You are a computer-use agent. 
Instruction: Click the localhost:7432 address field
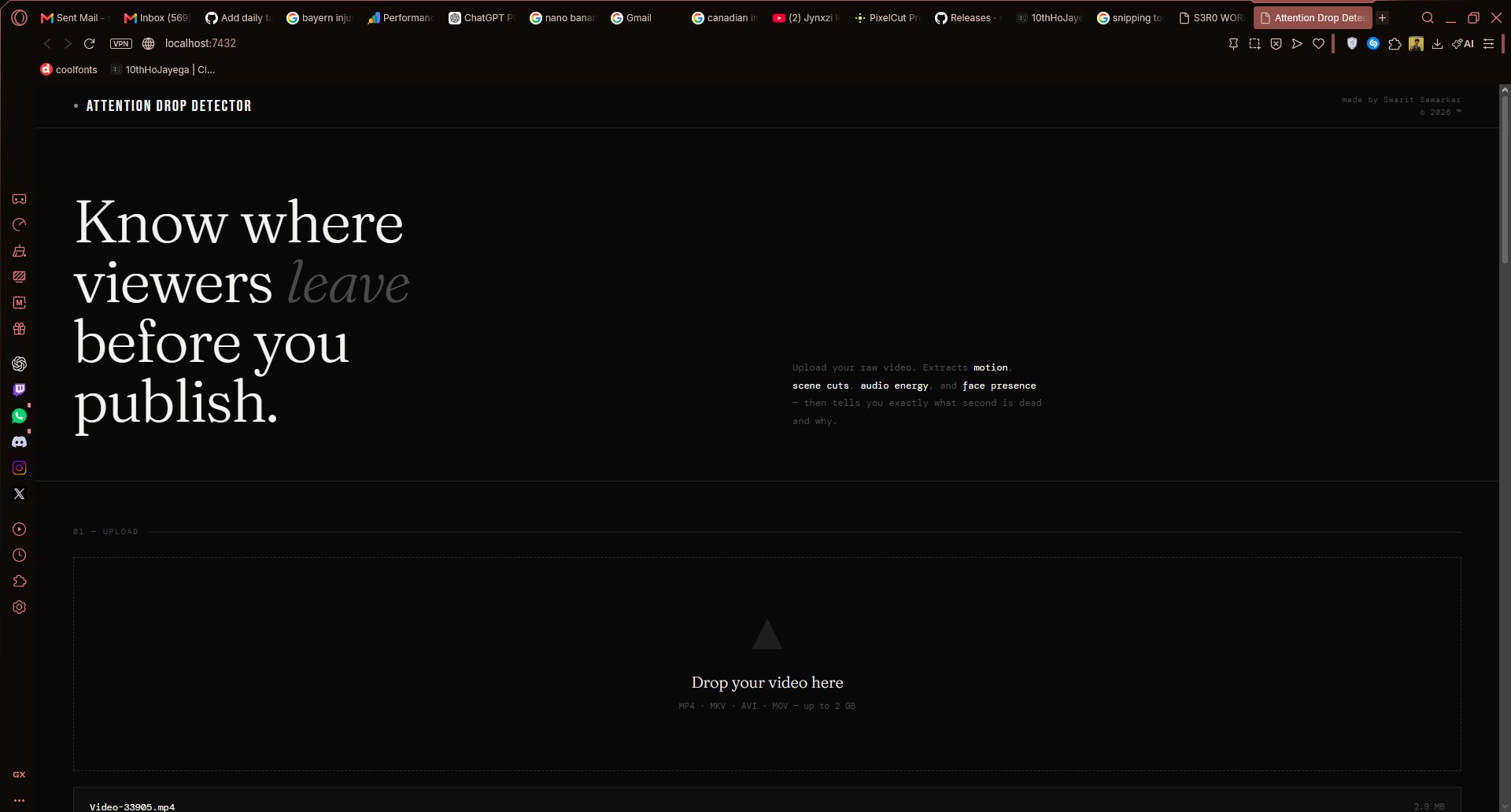200,43
